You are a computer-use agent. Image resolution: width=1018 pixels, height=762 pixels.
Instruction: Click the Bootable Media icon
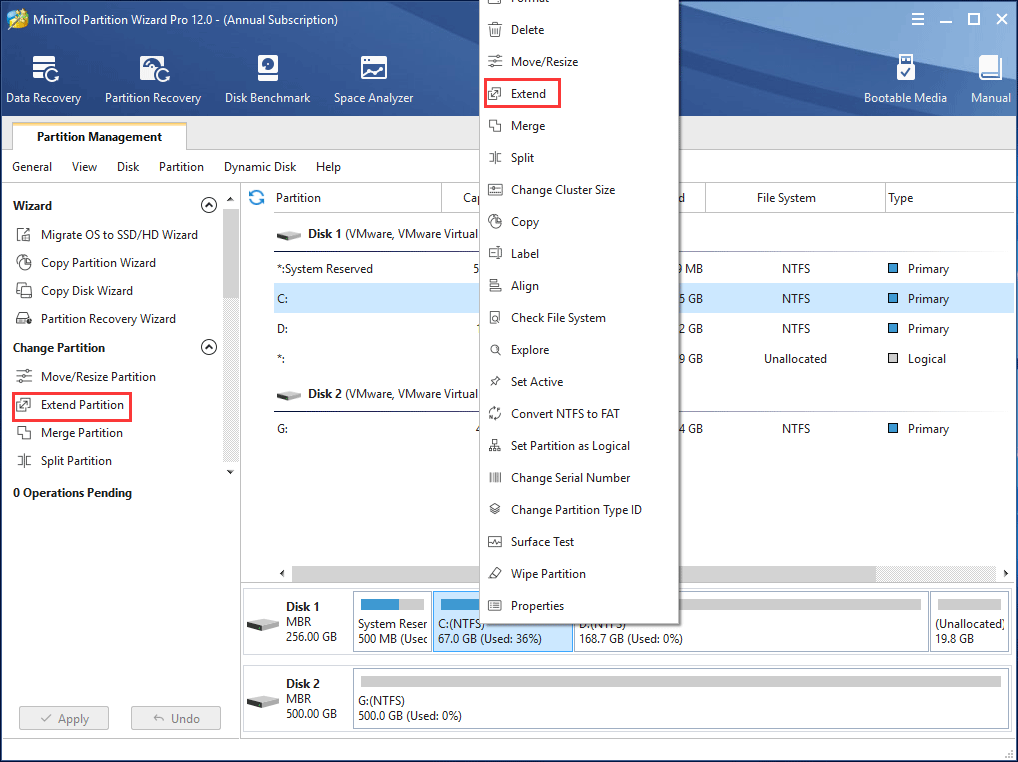coord(905,79)
